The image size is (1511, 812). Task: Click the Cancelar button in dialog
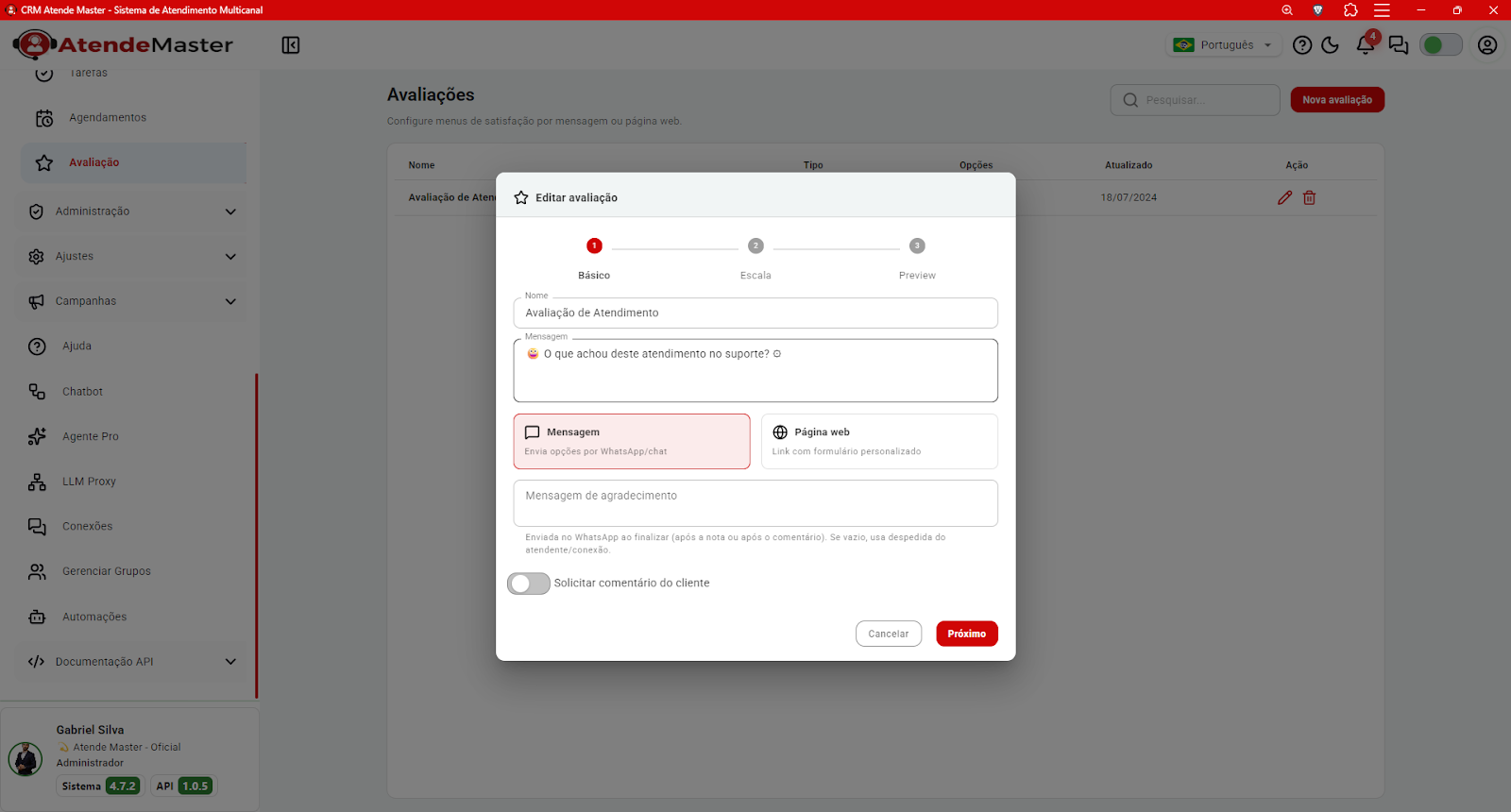889,634
